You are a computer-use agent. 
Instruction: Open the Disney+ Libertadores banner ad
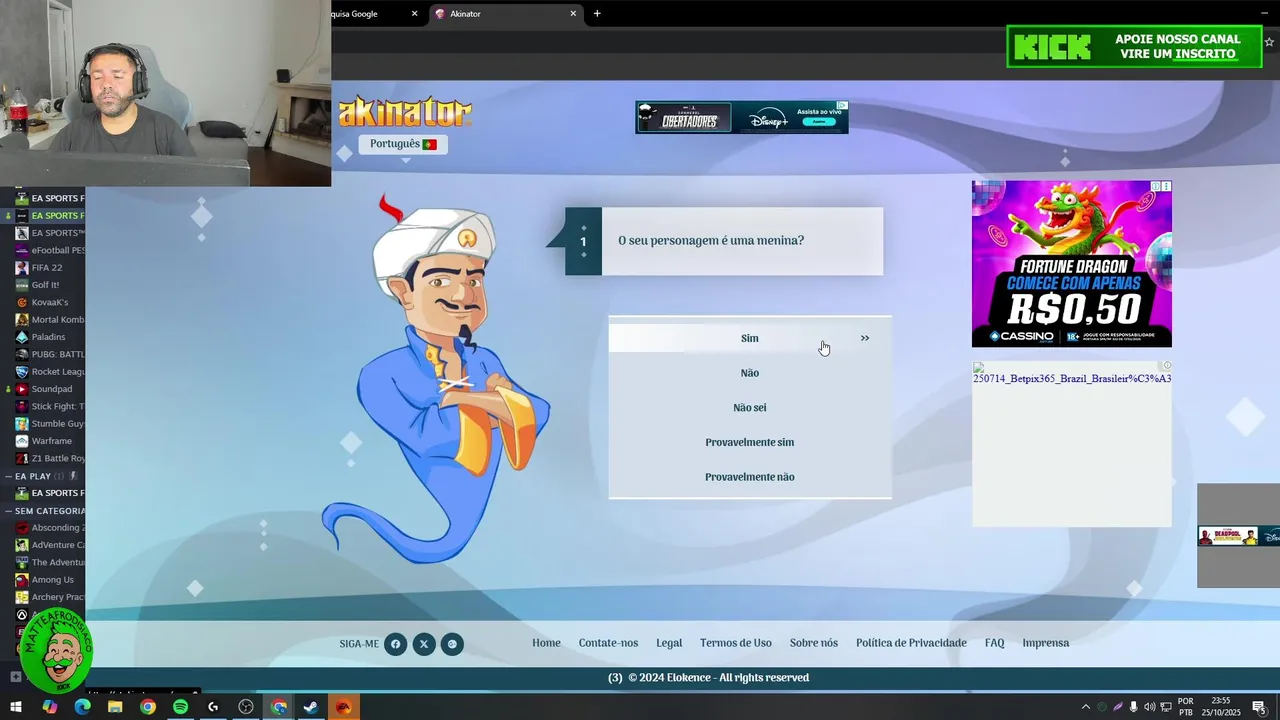click(742, 117)
